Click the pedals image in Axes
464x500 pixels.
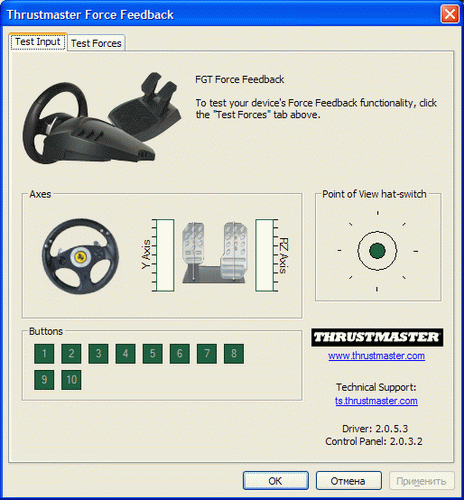(215, 253)
